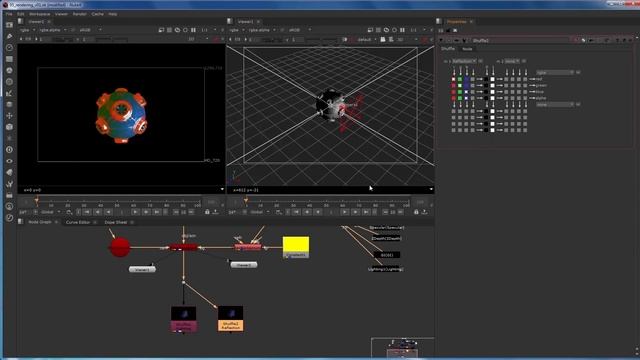This screenshot has width=640, height=360.
Task: Select the Specular node in Node Graph
Action: click(x=386, y=227)
